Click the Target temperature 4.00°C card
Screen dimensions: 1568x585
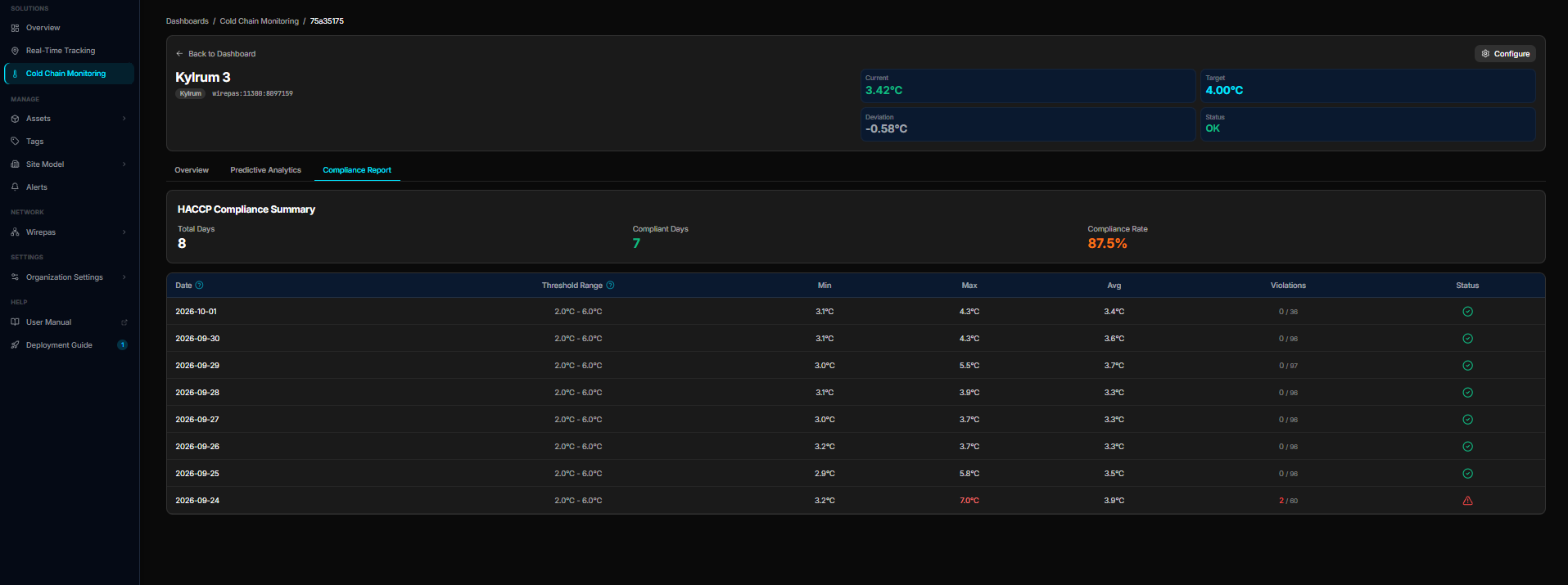[1367, 86]
